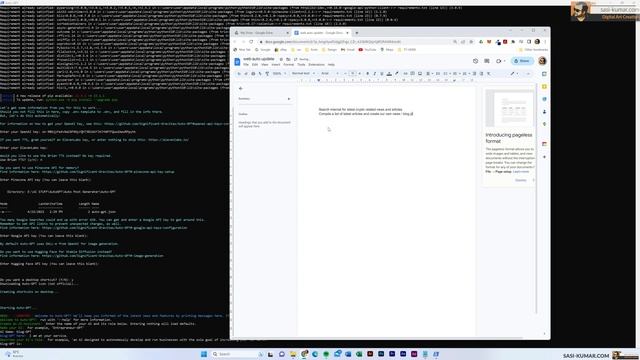Open Google Keep in the side panel
This screenshot has width=640, height=360.
point(544,87)
